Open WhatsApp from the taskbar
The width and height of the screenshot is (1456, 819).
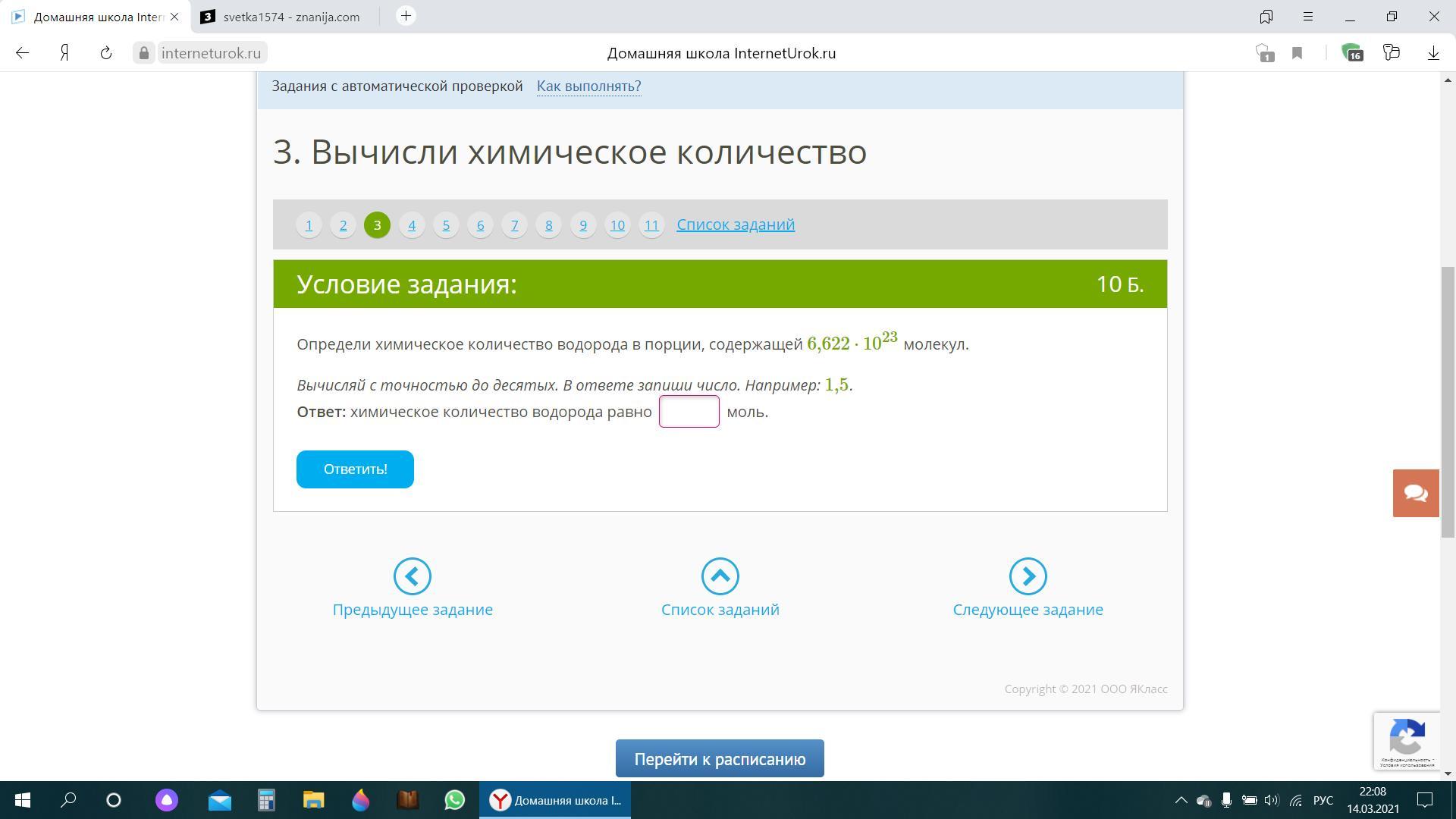point(454,800)
